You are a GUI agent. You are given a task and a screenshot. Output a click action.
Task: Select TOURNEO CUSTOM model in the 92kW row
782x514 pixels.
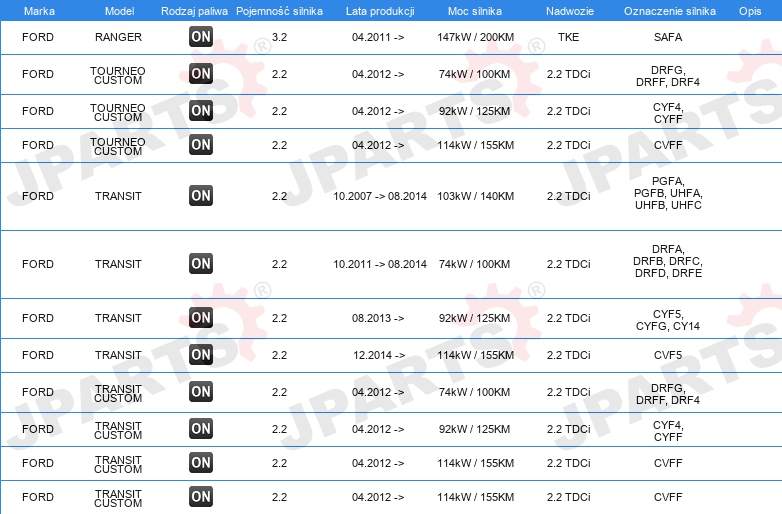tap(118, 112)
